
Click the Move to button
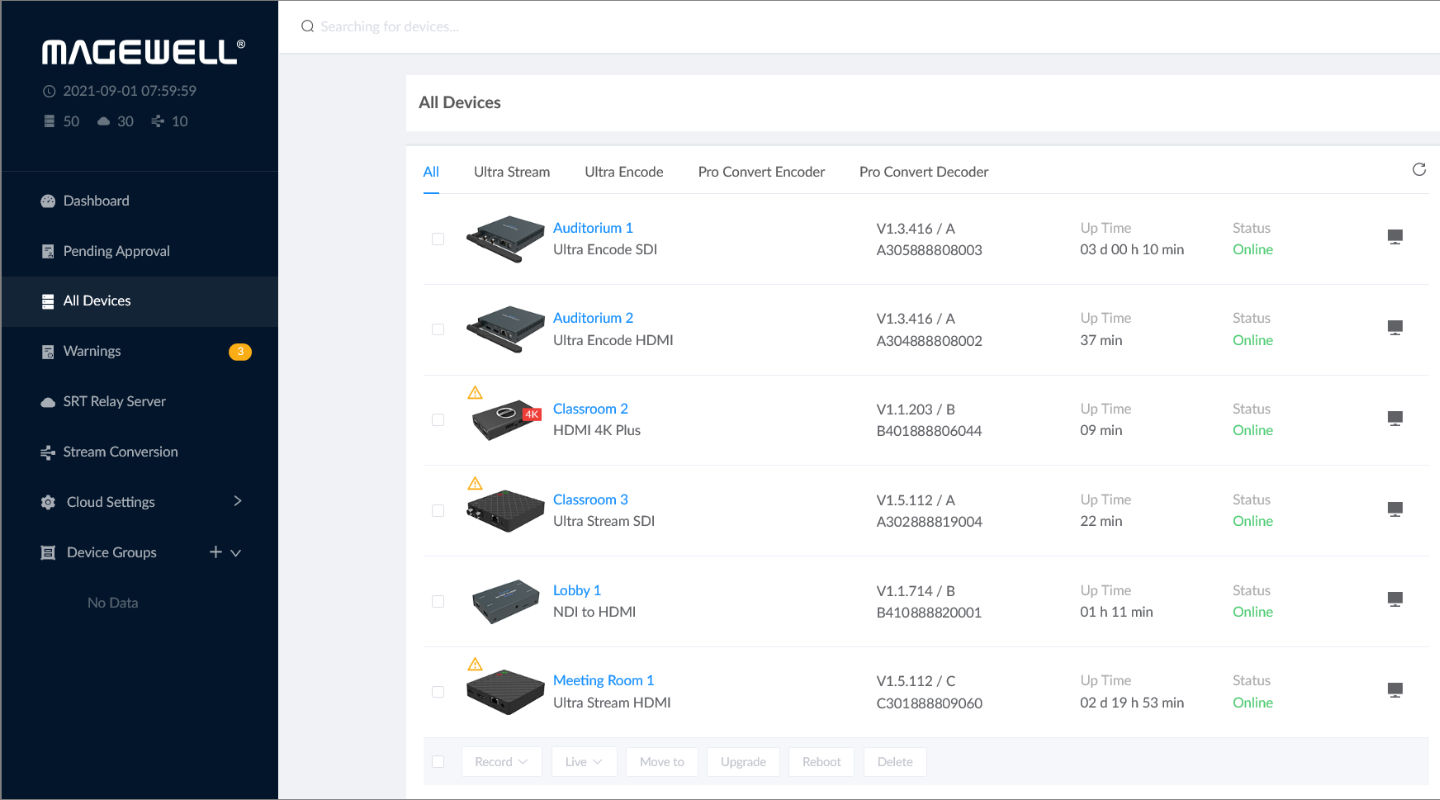(x=662, y=762)
